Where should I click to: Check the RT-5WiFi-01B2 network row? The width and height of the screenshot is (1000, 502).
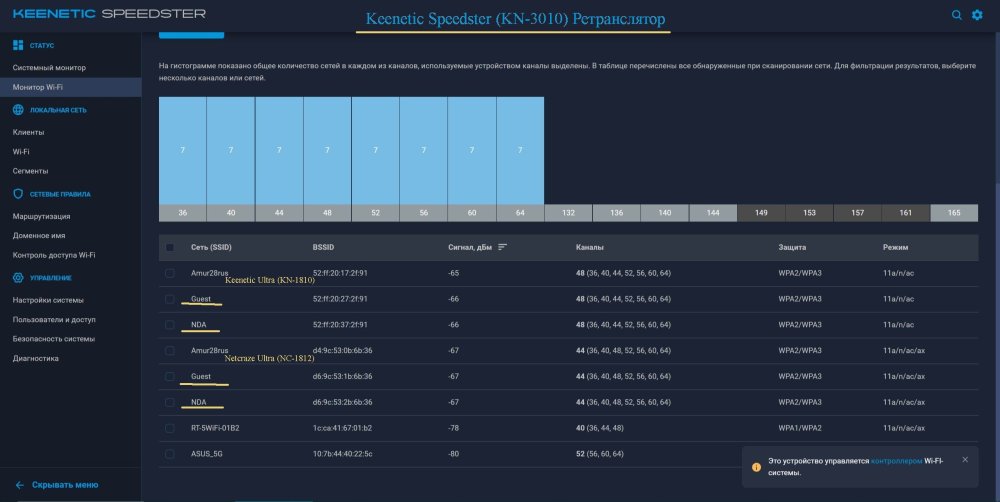pos(170,428)
